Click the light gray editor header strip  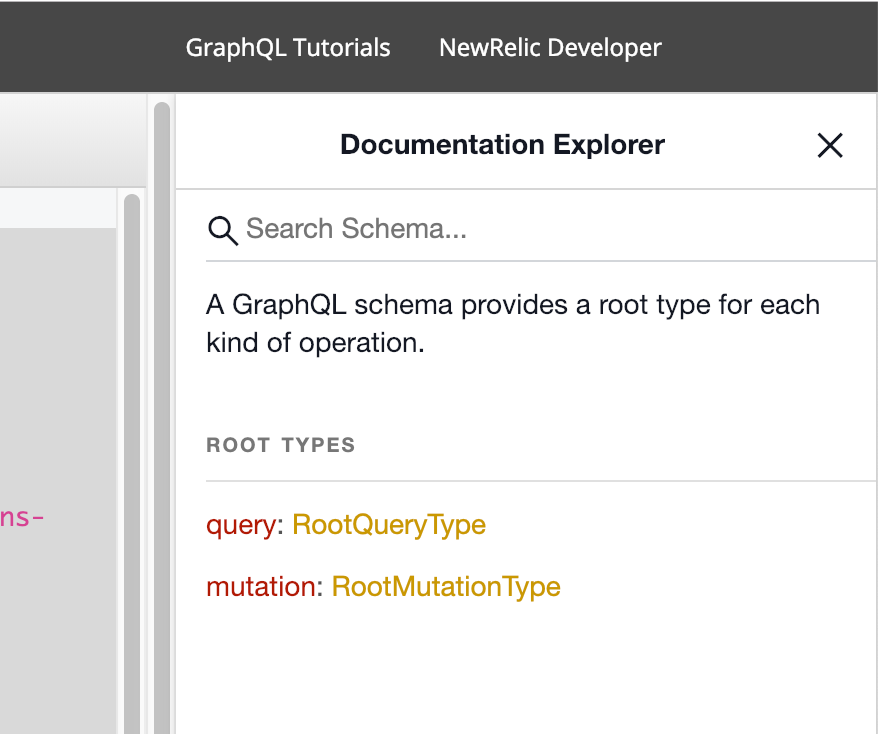pos(70,140)
